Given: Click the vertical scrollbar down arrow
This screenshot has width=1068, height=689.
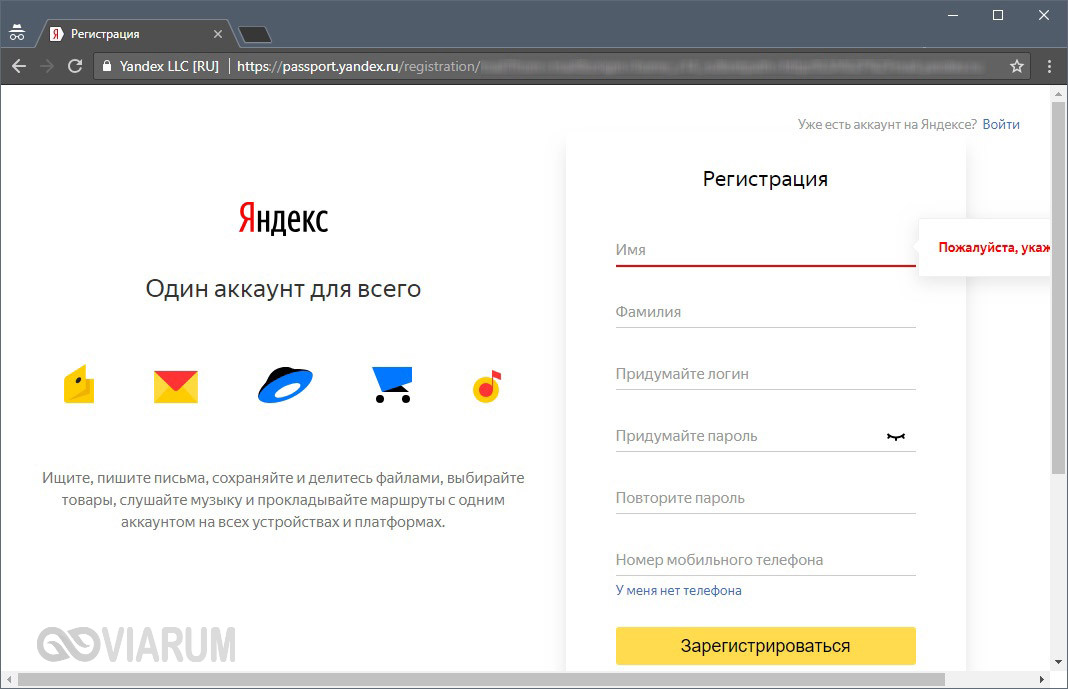Looking at the screenshot, I should click(1058, 662).
